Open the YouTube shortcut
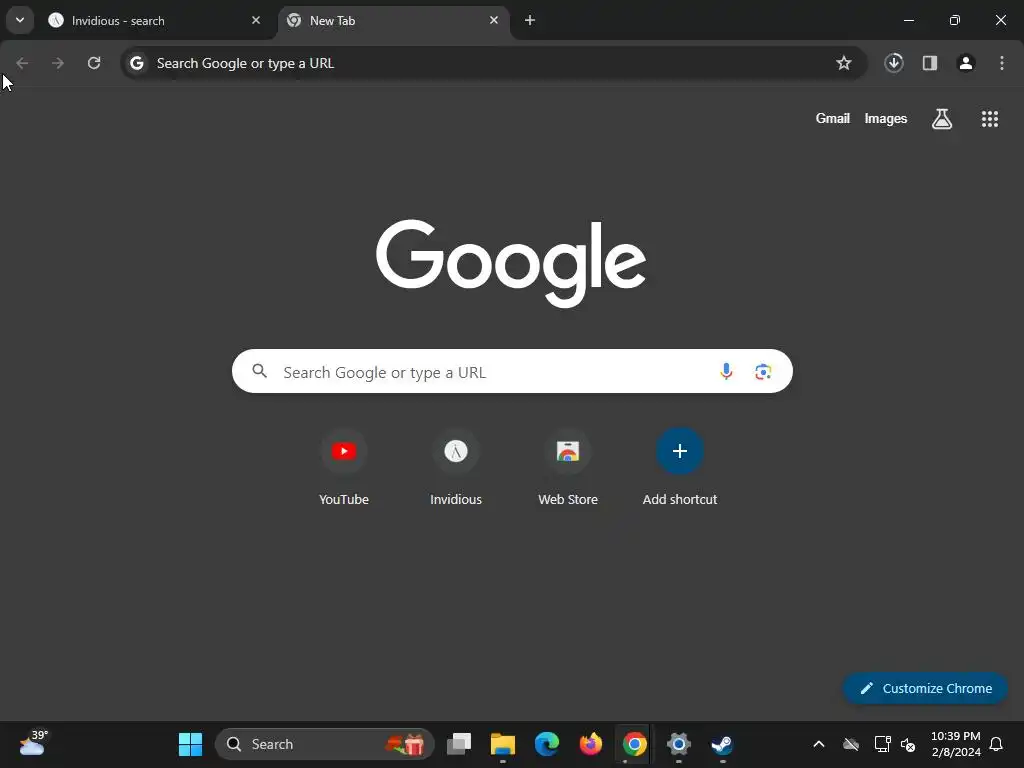This screenshot has width=1024, height=768. (x=344, y=466)
